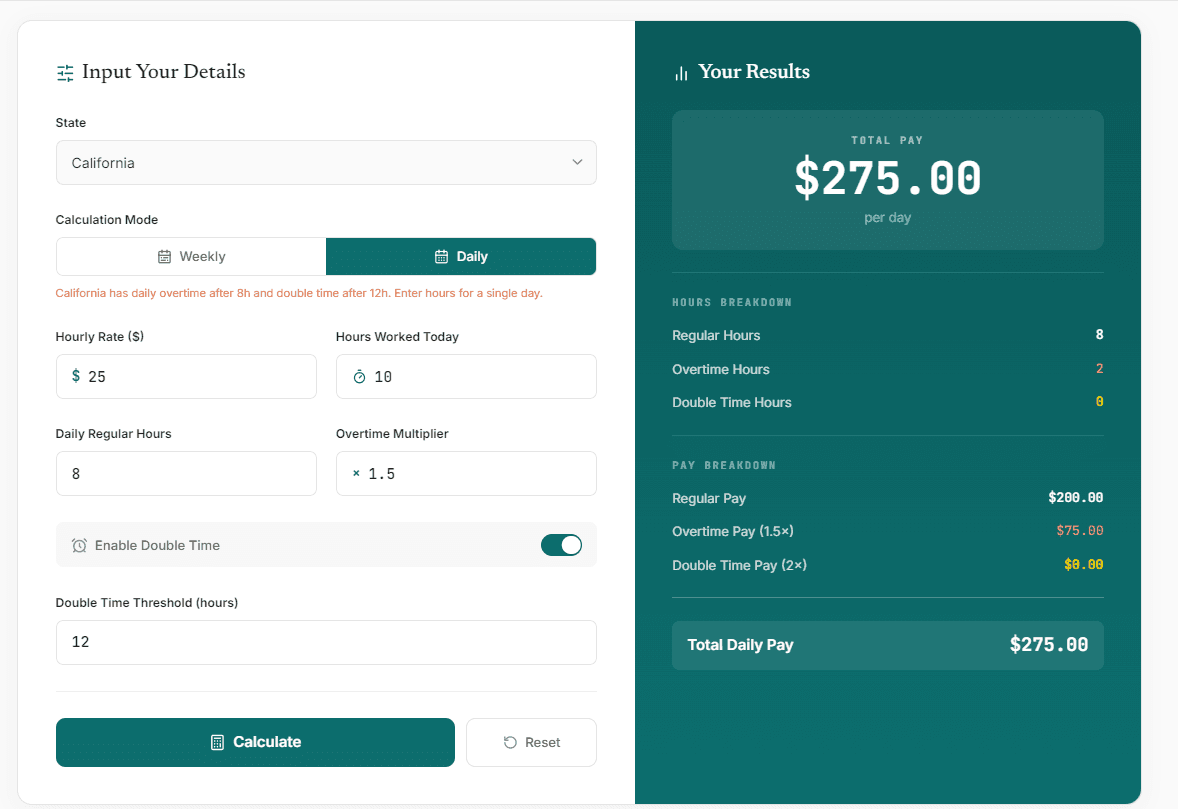
Task: Click the Double Time Threshold input field
Action: (326, 642)
